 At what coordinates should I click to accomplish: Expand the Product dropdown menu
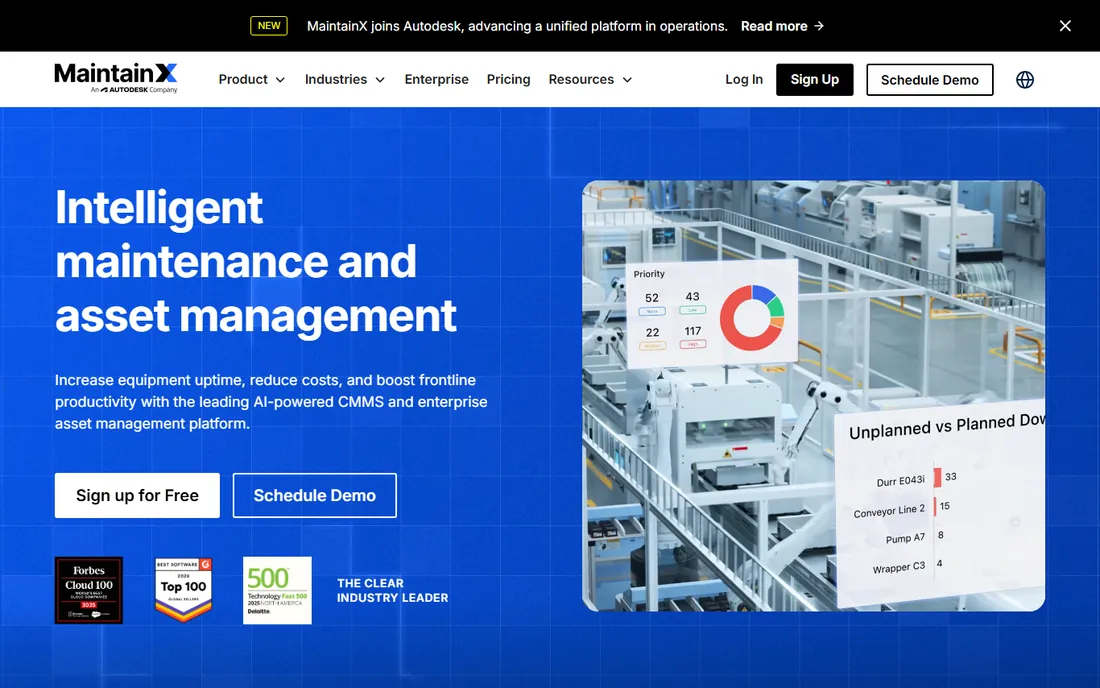click(252, 80)
